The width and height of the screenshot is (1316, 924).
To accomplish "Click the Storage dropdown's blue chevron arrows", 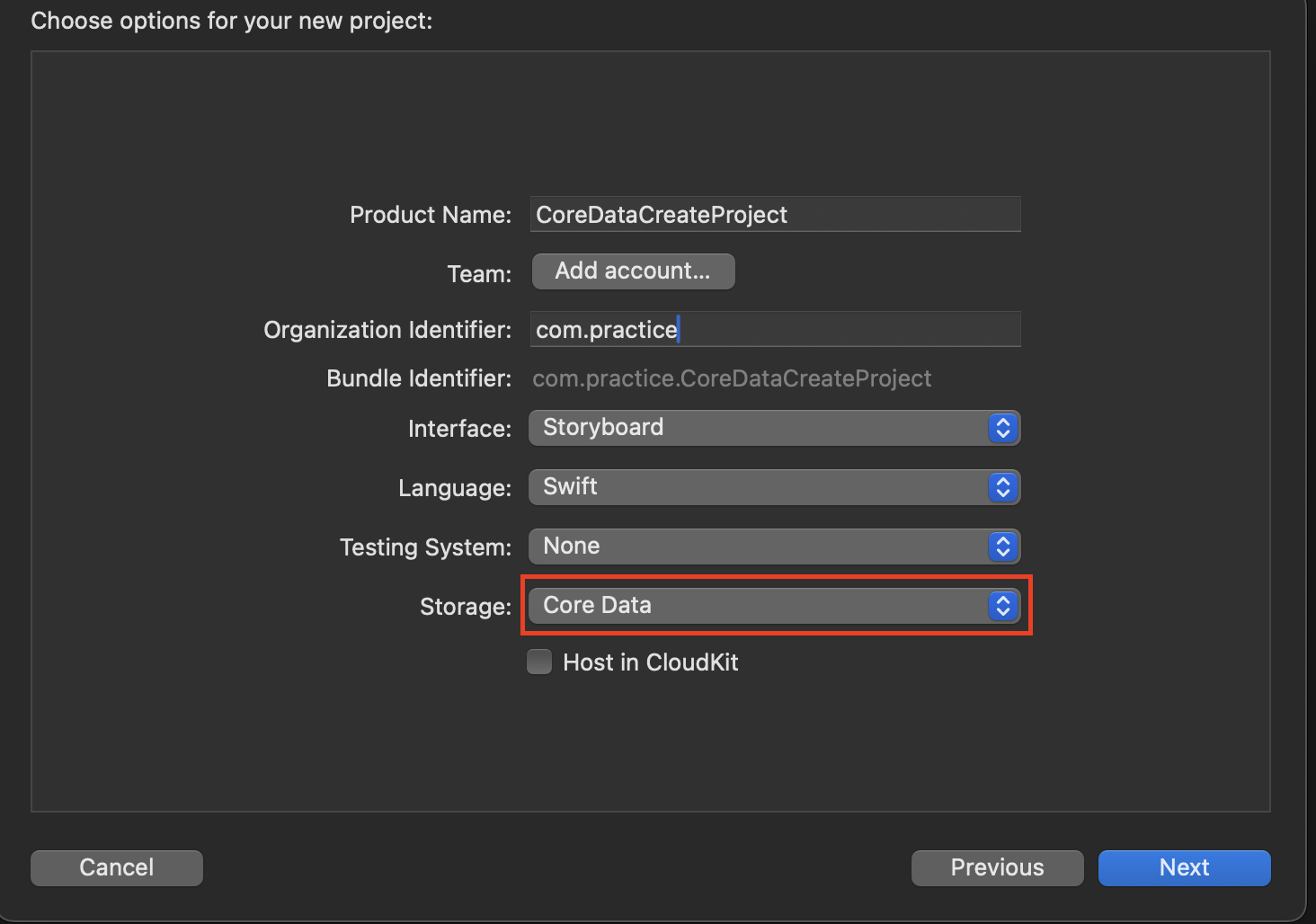I will [1002, 606].
